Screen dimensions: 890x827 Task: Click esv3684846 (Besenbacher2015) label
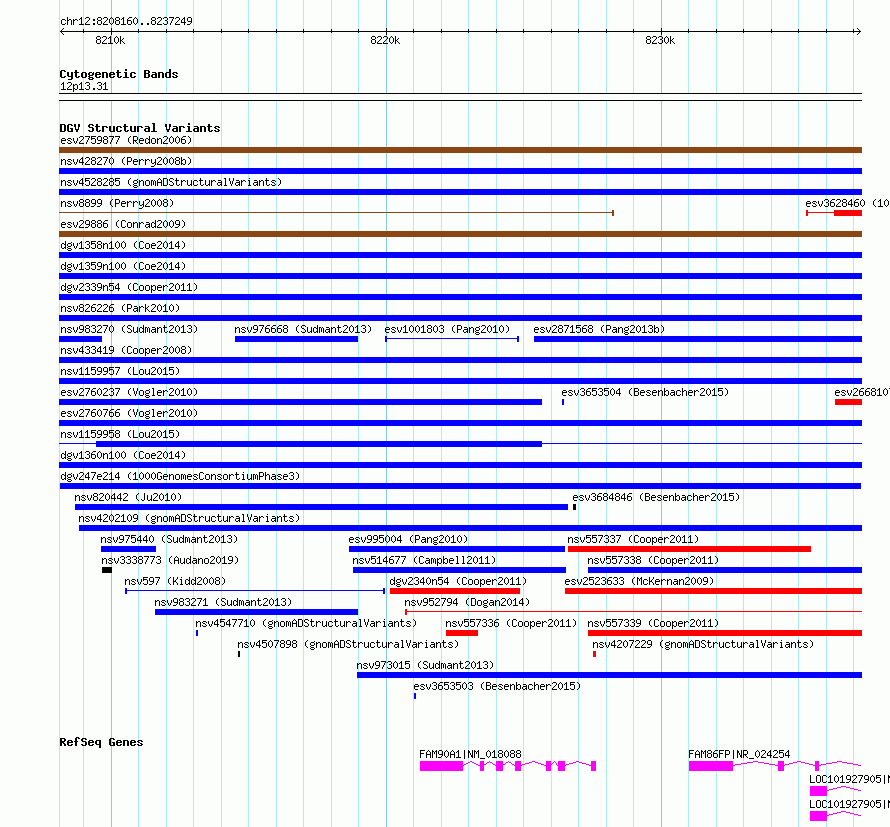click(656, 497)
